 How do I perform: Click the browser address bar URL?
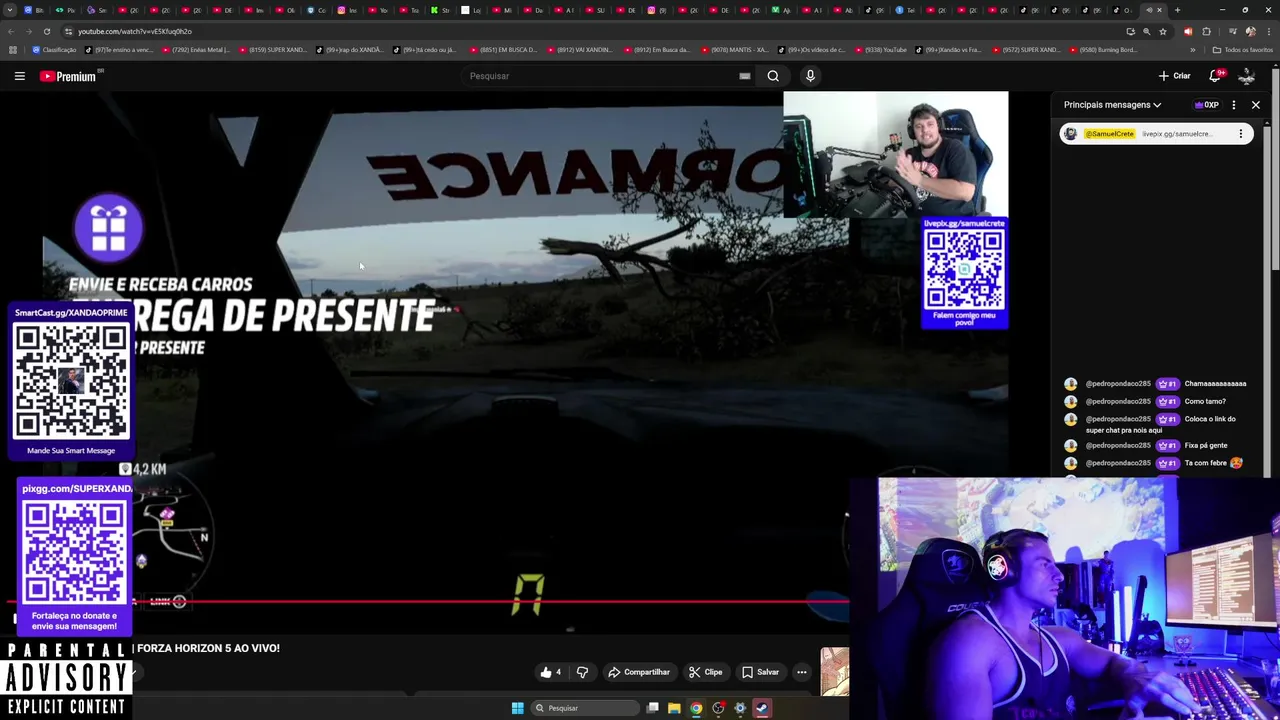(x=135, y=31)
